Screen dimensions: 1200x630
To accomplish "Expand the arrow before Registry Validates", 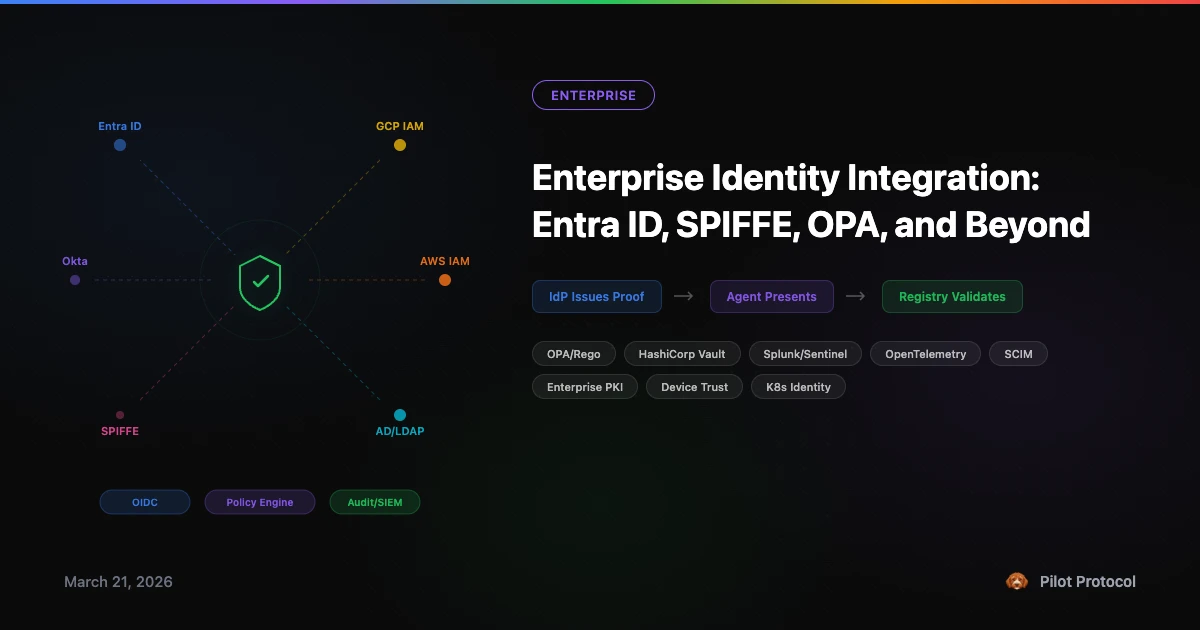I will [x=855, y=296].
